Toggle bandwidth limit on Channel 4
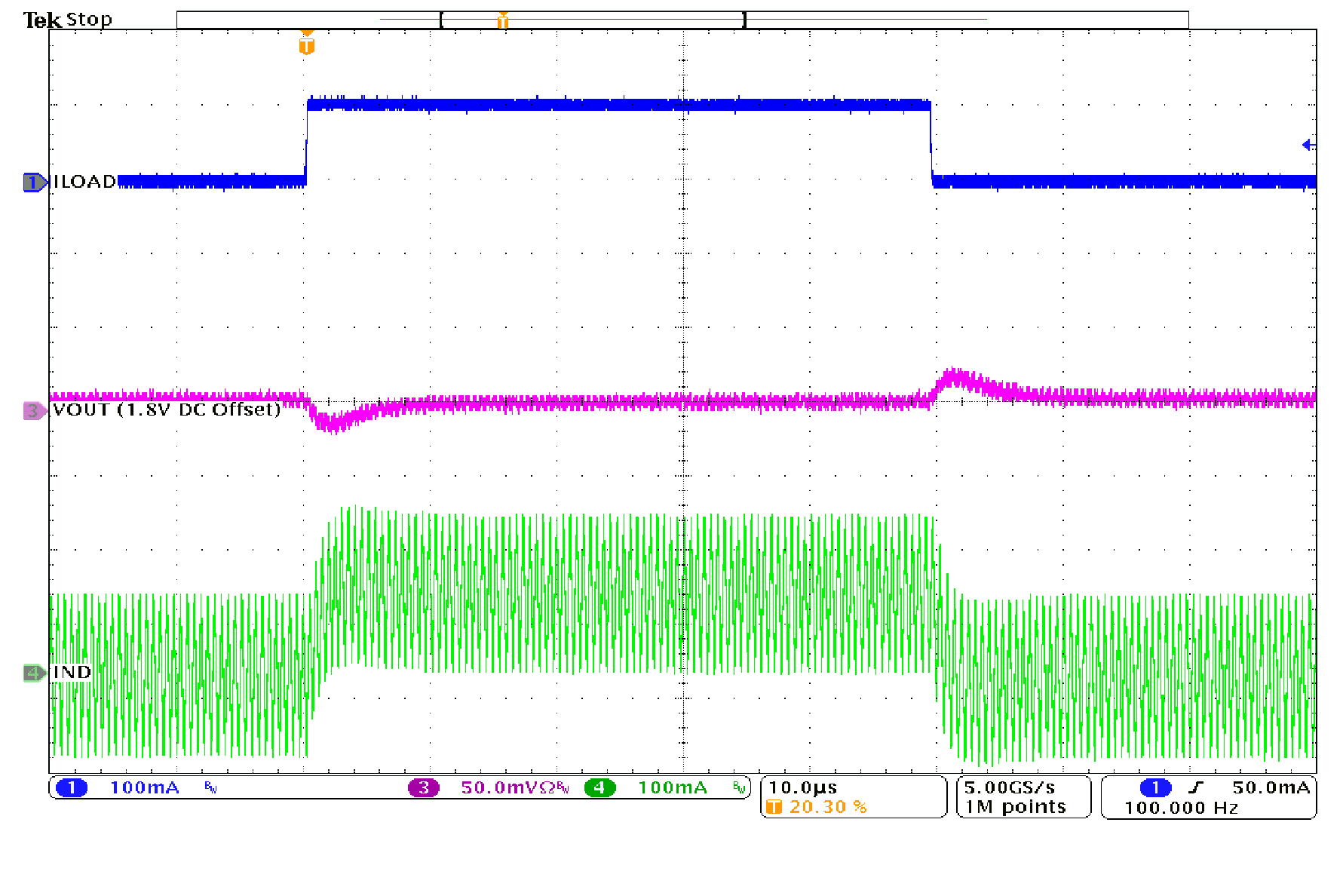The image size is (1343, 896). click(x=739, y=788)
